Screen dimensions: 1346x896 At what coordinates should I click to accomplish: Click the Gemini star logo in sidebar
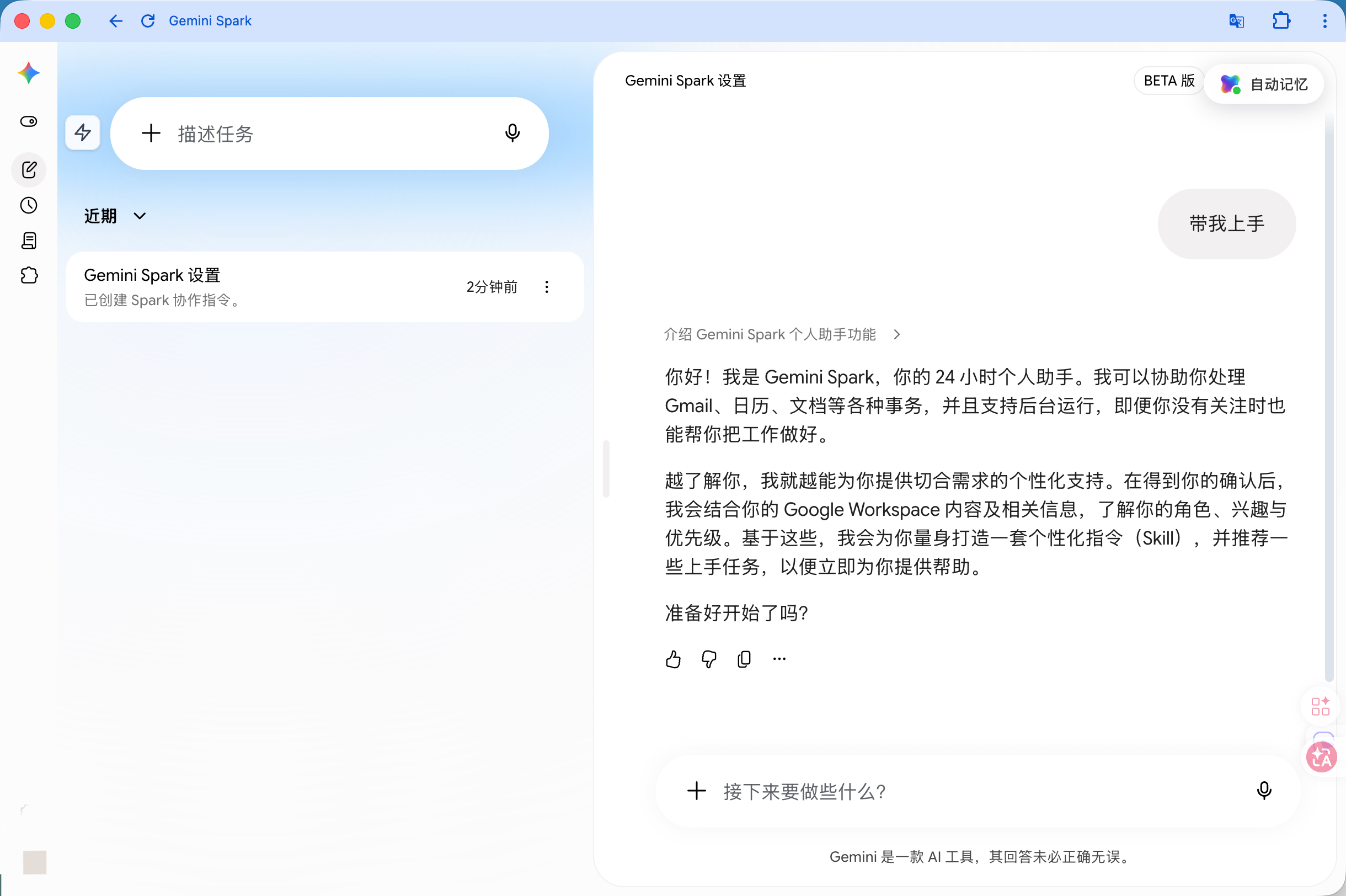[x=29, y=73]
